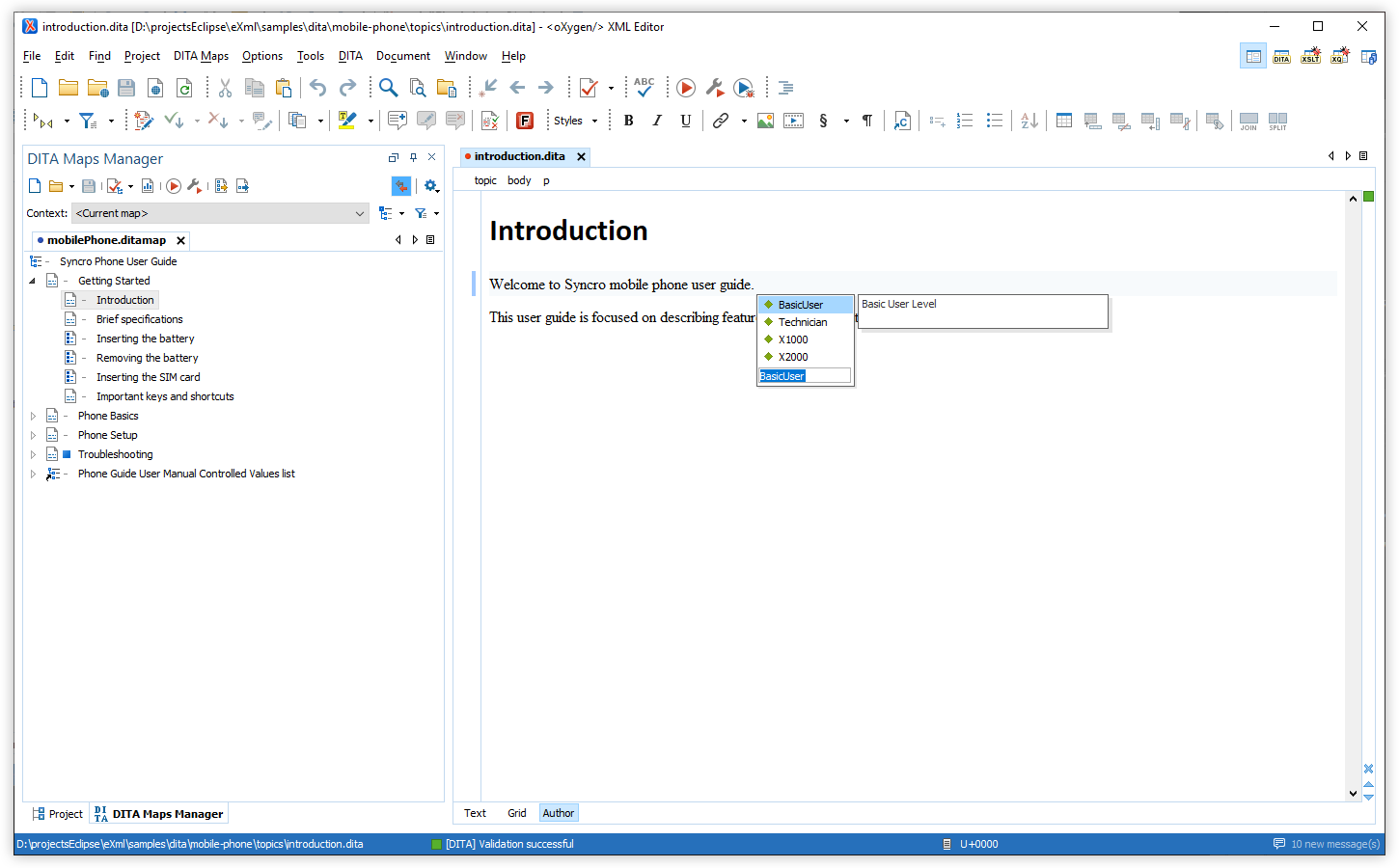Image resolution: width=1399 pixels, height=868 pixels.
Task: Switch to Text editing mode tab
Action: 475,813
